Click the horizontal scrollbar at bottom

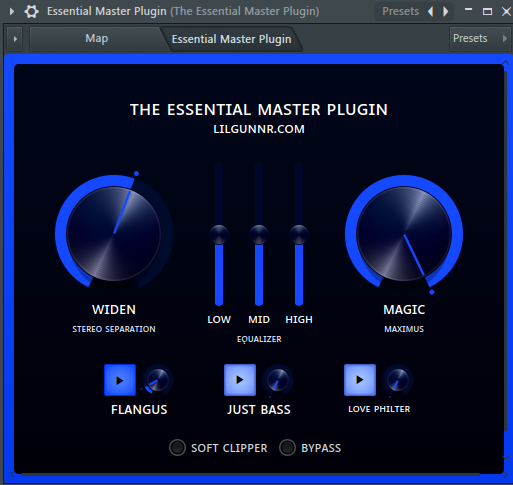point(250,474)
